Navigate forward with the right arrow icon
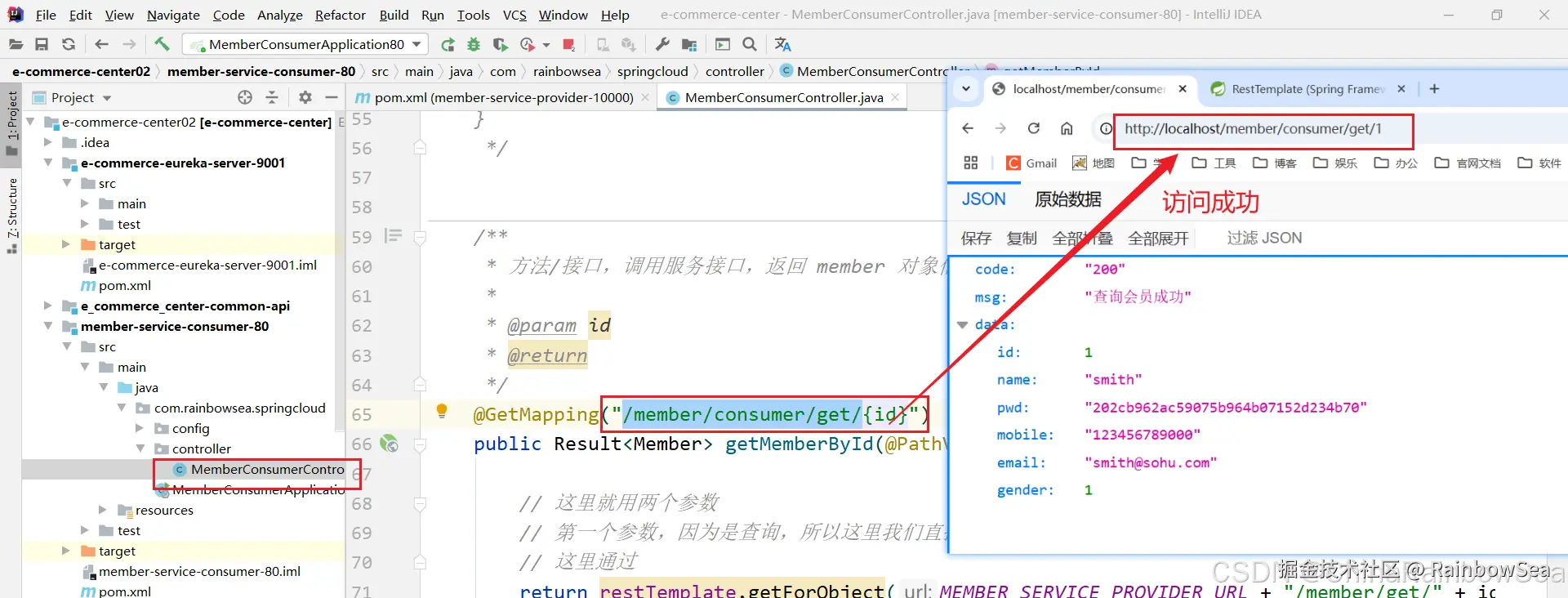 pyautogui.click(x=129, y=44)
